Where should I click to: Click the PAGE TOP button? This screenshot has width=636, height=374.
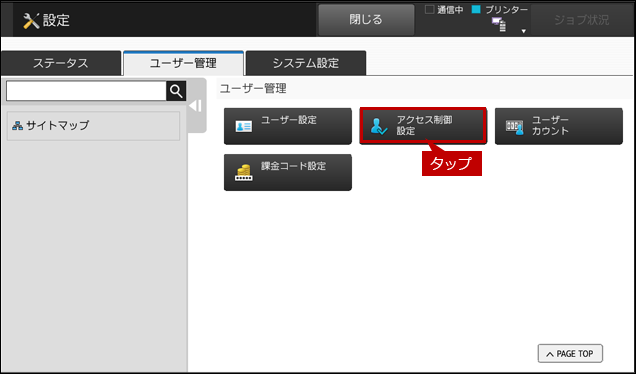coord(570,354)
